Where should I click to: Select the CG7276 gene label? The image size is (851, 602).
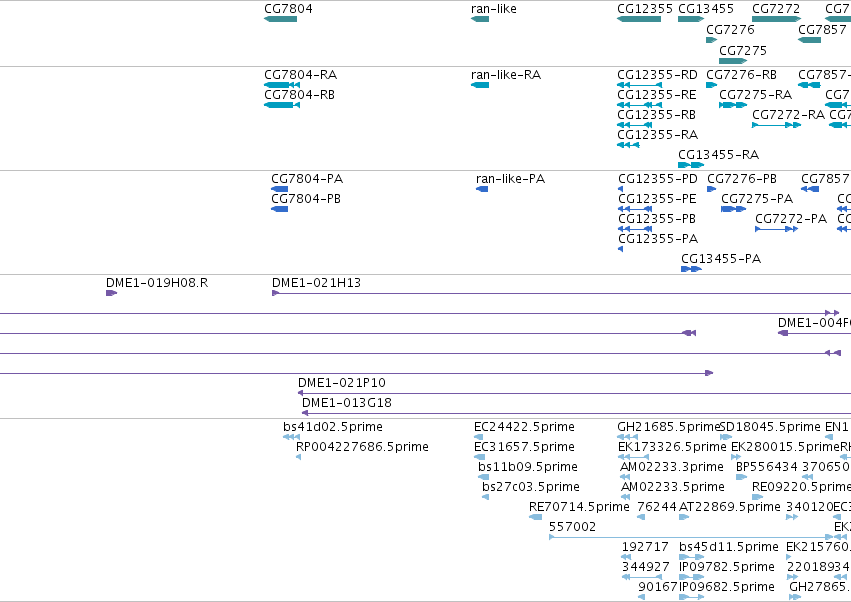pyautogui.click(x=731, y=29)
